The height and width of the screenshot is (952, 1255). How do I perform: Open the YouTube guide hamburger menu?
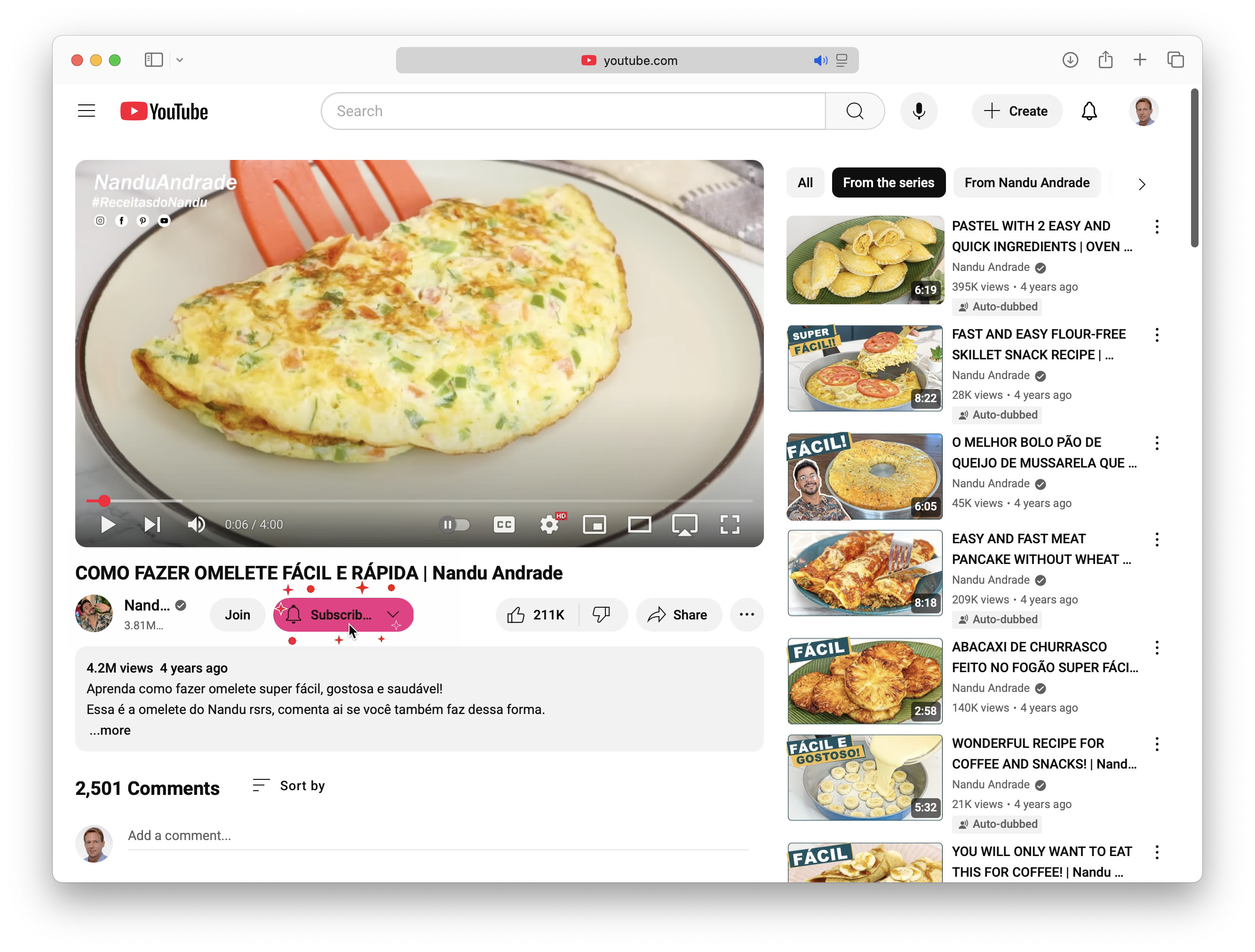tap(86, 111)
